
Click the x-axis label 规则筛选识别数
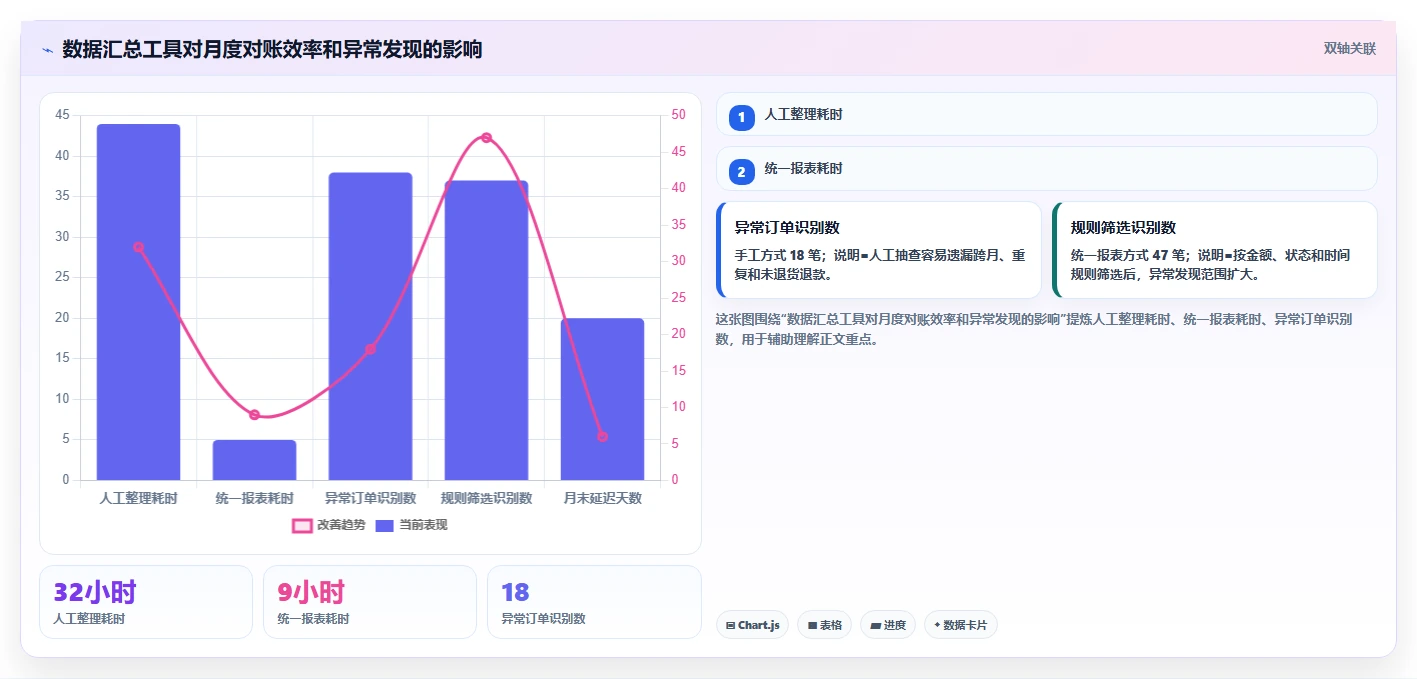[x=486, y=498]
